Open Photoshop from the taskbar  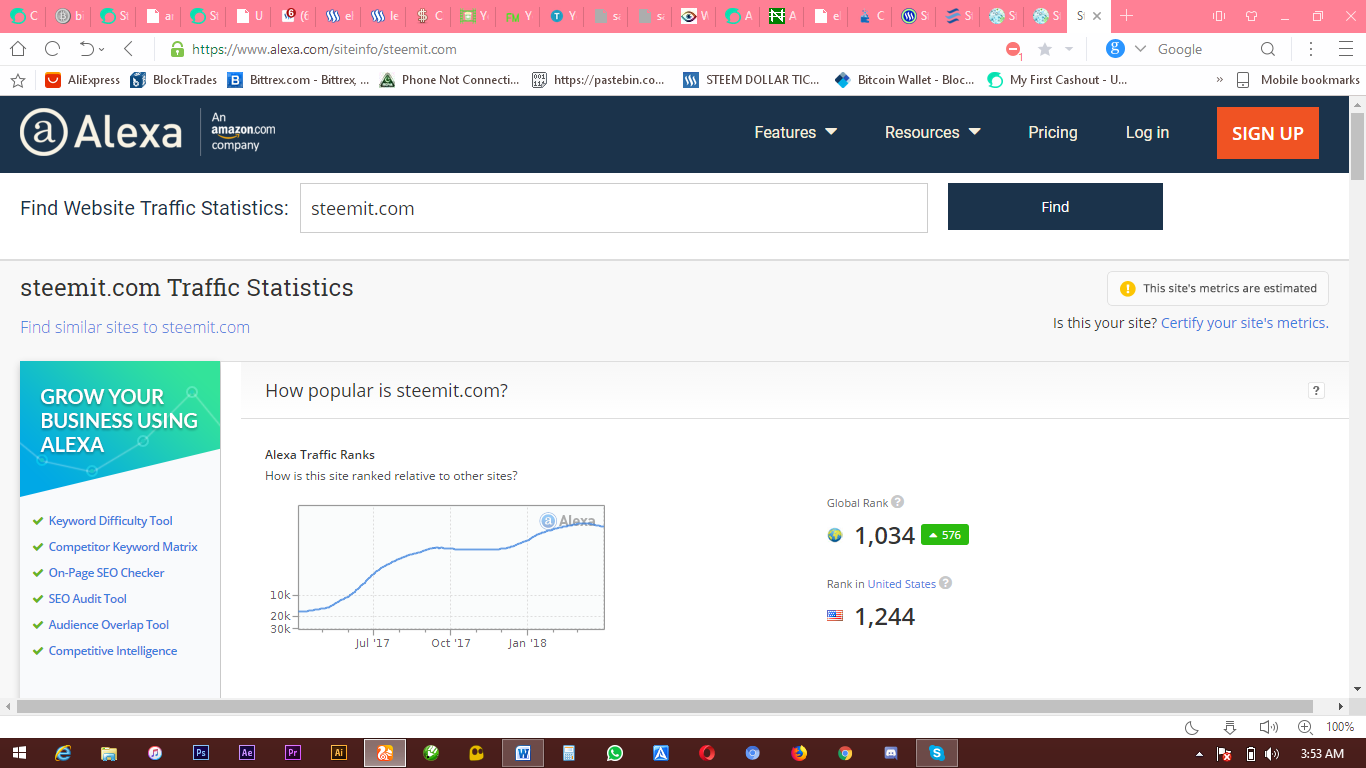click(201, 753)
